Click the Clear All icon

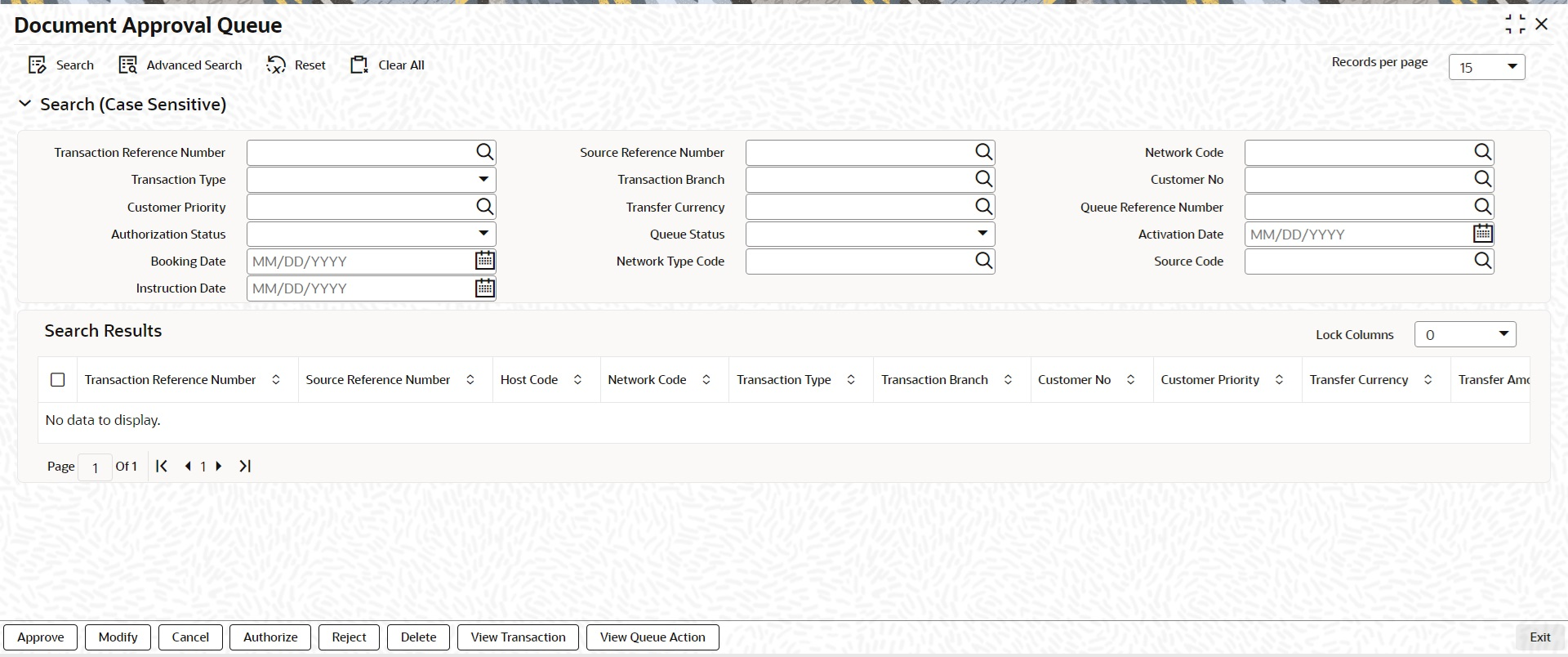coord(360,65)
